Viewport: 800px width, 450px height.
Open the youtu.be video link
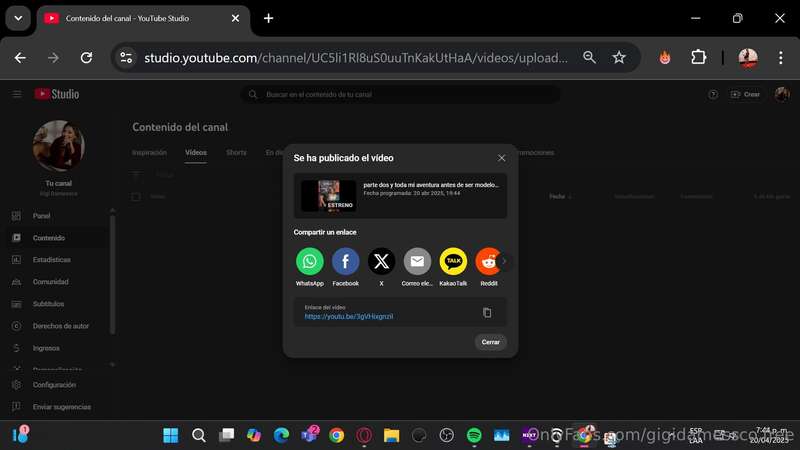tap(349, 316)
